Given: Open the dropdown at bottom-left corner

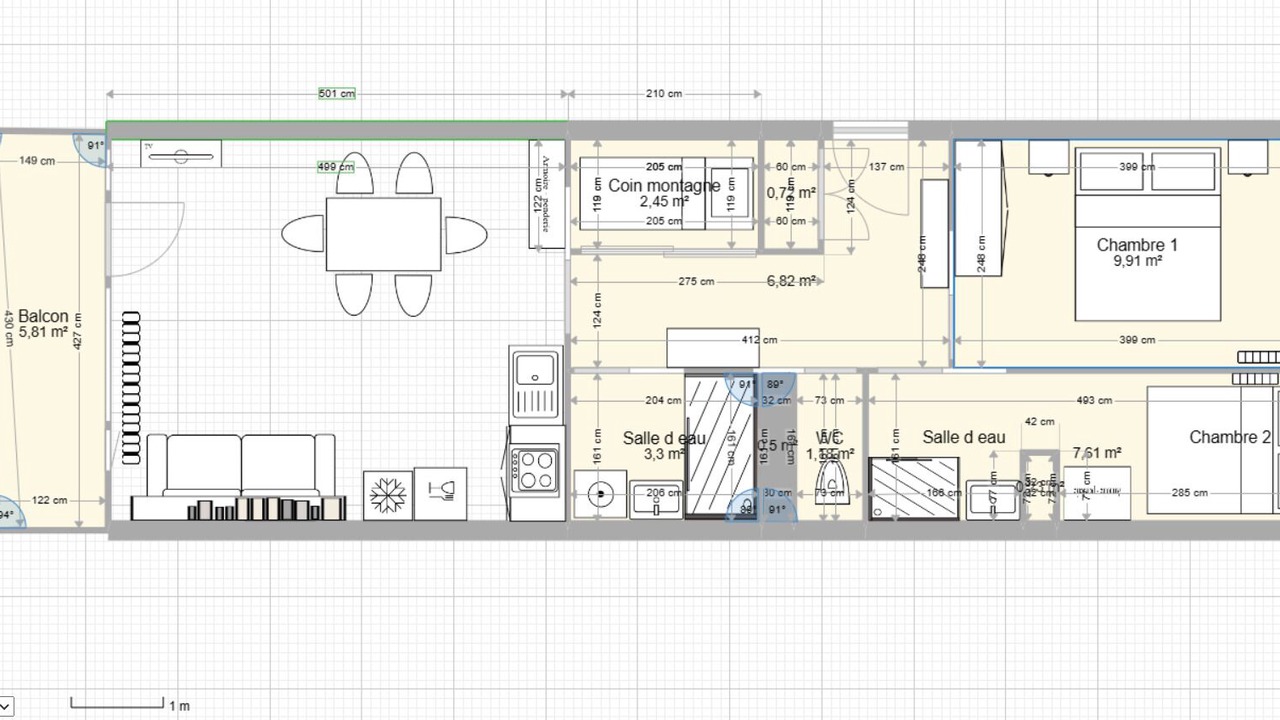Looking at the screenshot, I should coord(5,707).
